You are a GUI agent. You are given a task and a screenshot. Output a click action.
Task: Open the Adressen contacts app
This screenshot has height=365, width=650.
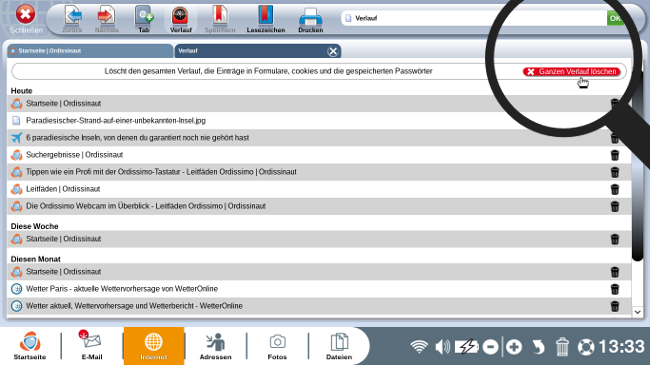click(x=216, y=346)
